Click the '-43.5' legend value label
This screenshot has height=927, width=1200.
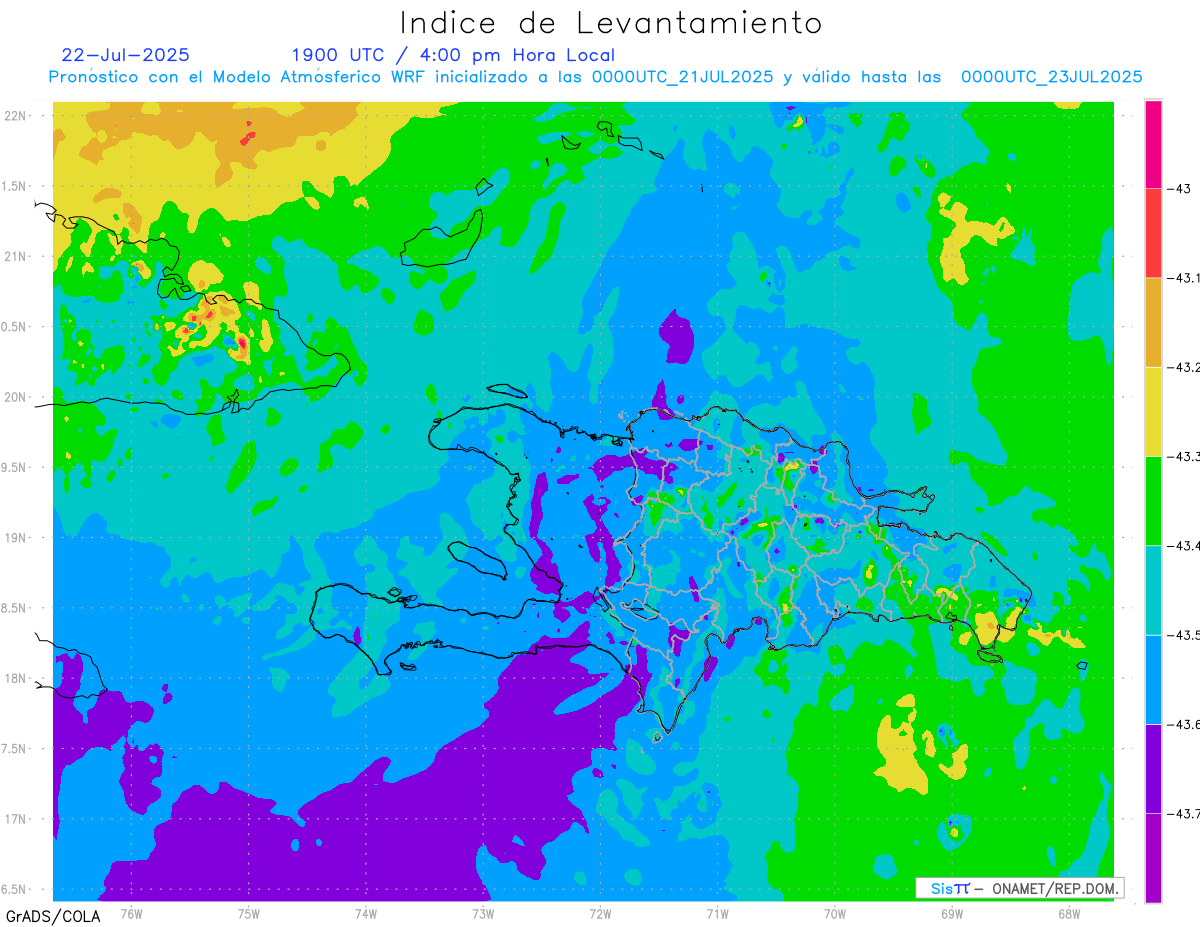click(1183, 635)
